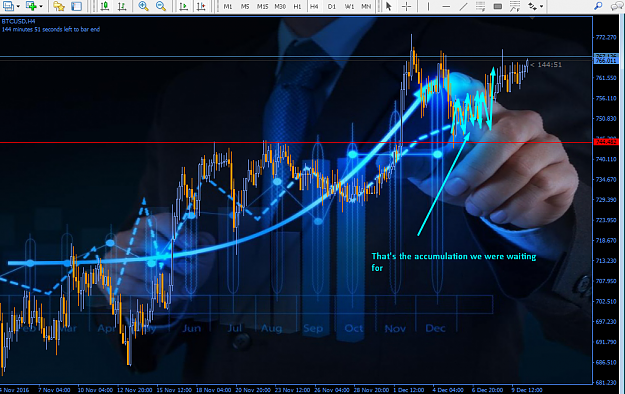Select the W1 timeframe
The height and width of the screenshot is (394, 625).
pos(349,6)
